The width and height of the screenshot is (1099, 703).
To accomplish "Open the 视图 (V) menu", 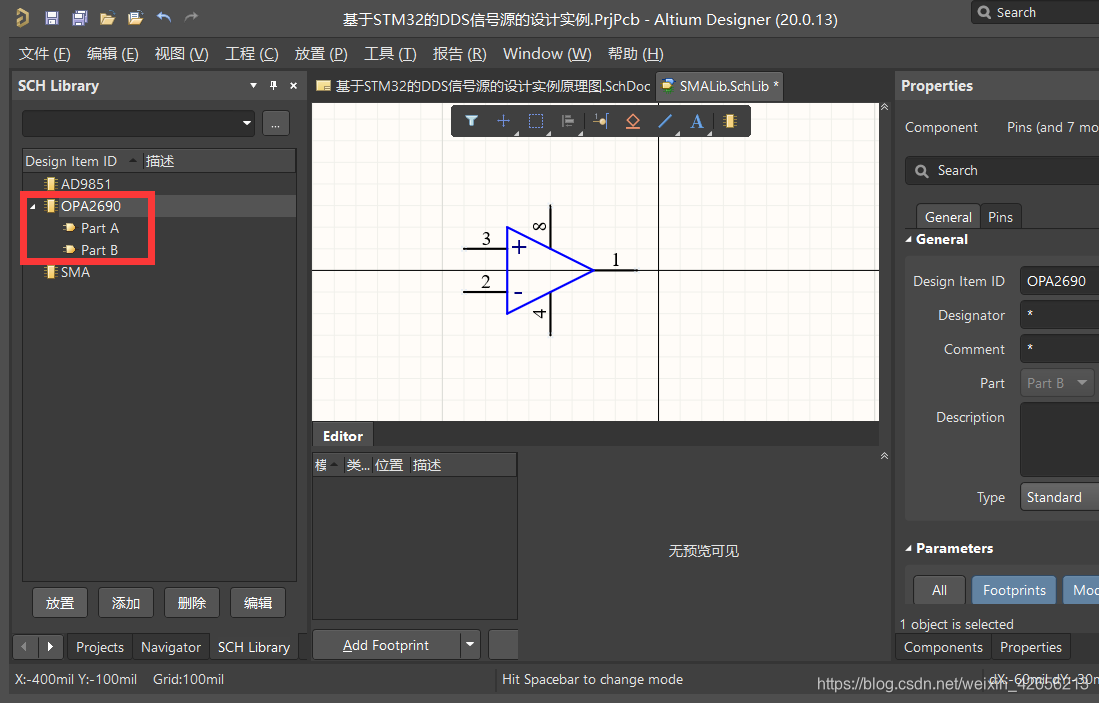I will tap(182, 54).
